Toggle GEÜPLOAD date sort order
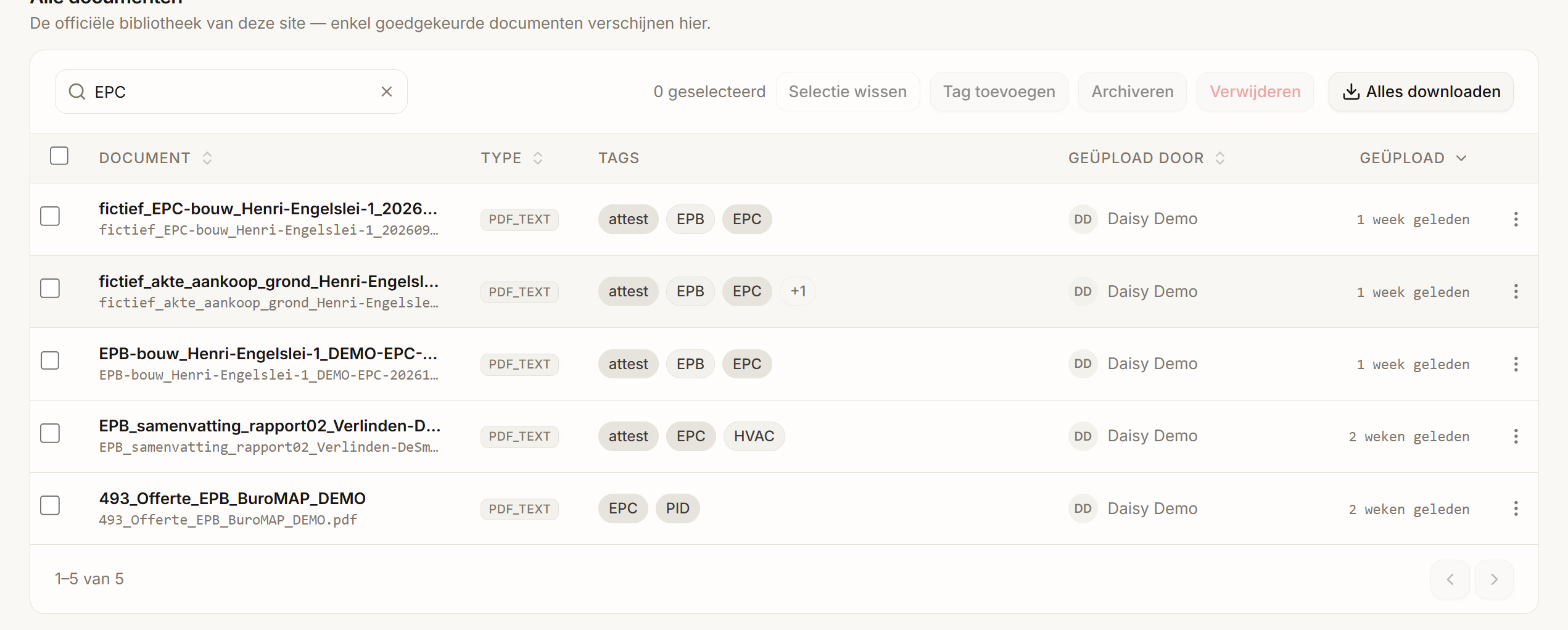 click(1414, 158)
